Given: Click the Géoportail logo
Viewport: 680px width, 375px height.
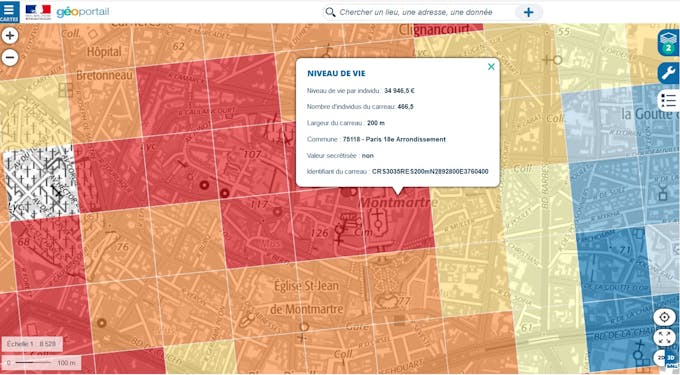Looking at the screenshot, I should pyautogui.click(x=83, y=12).
